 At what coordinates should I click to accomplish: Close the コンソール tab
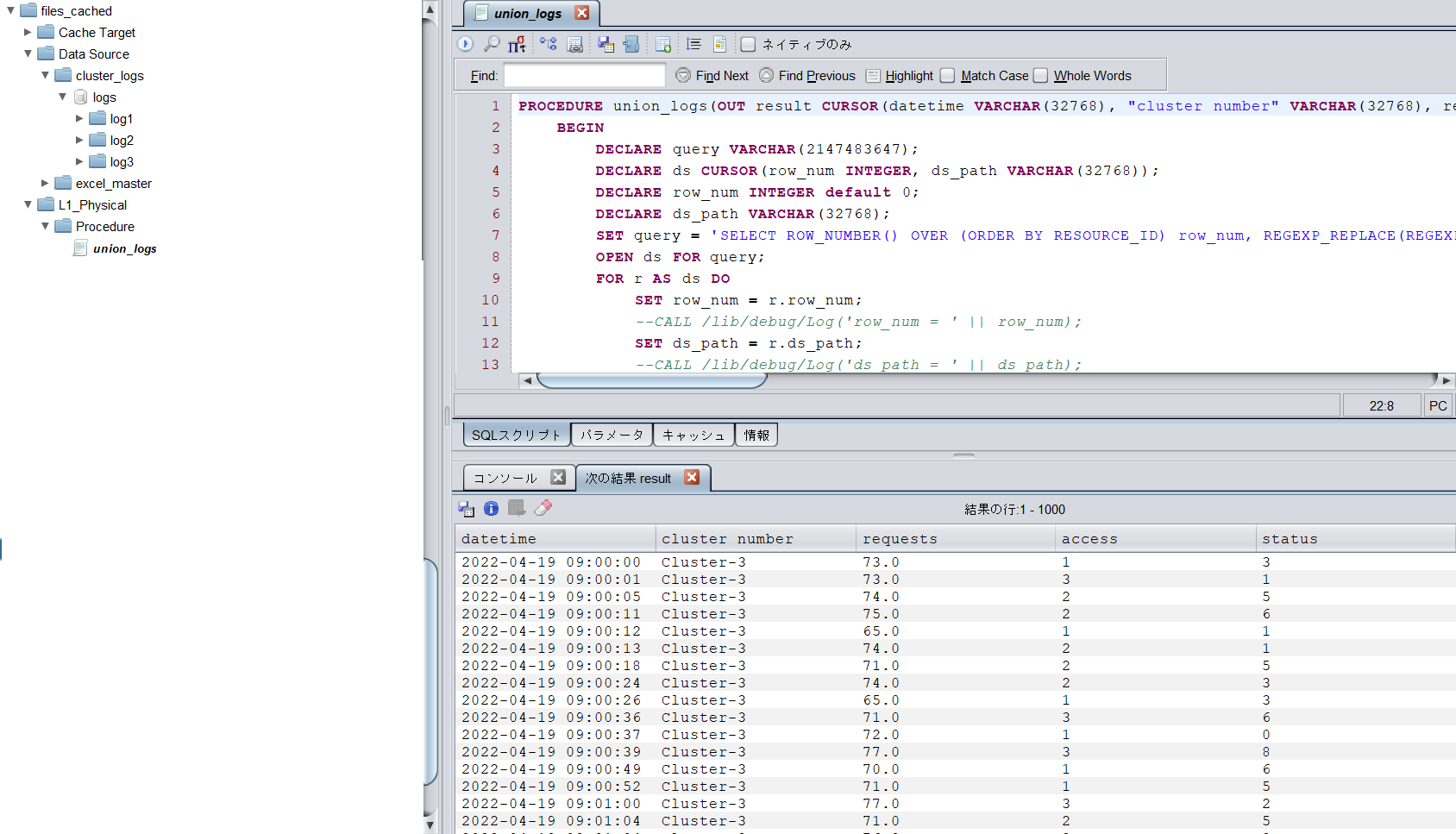pos(558,477)
